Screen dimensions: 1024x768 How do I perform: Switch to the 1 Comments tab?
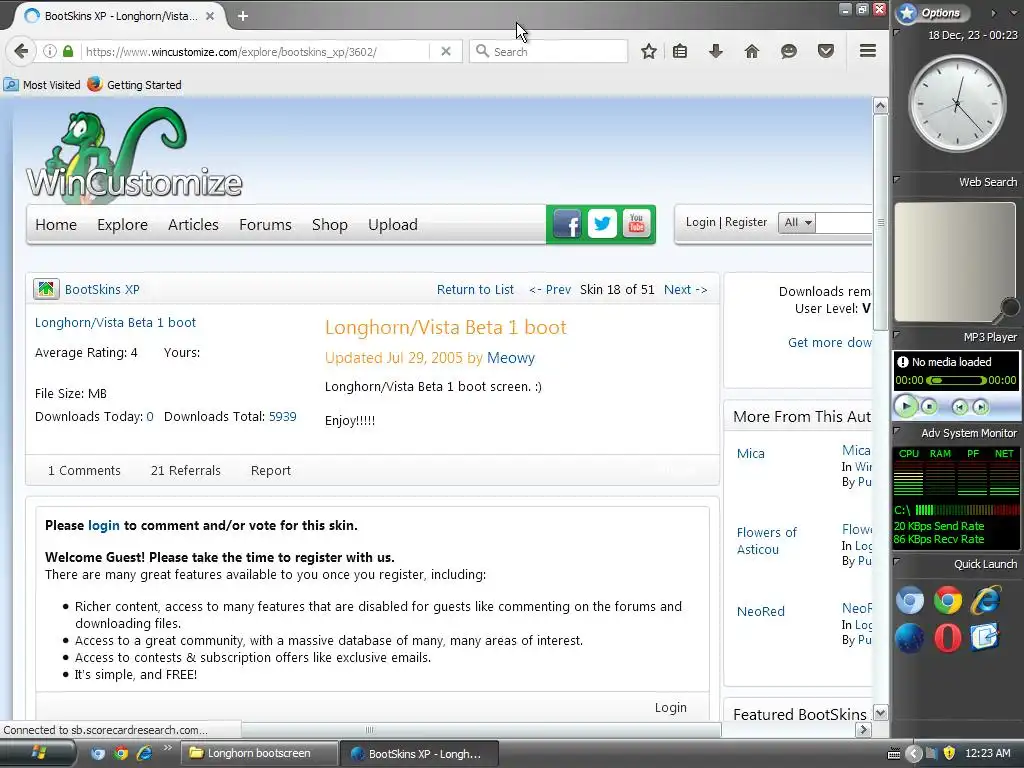pyautogui.click(x=84, y=470)
